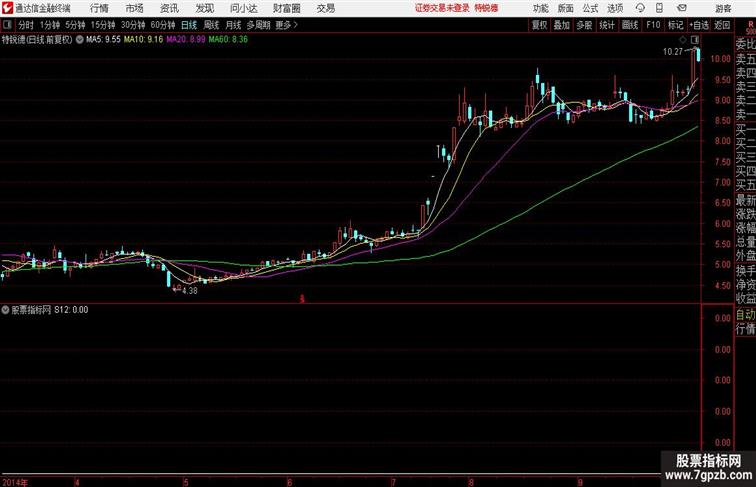Click the 特锐德 stock name in title bar
Screen dimensions: 756x487
point(486,8)
